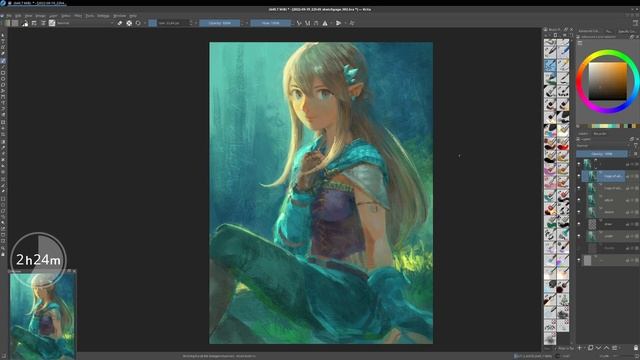Hide the gray bottom layer
The image size is (640, 360).
(x=579, y=260)
